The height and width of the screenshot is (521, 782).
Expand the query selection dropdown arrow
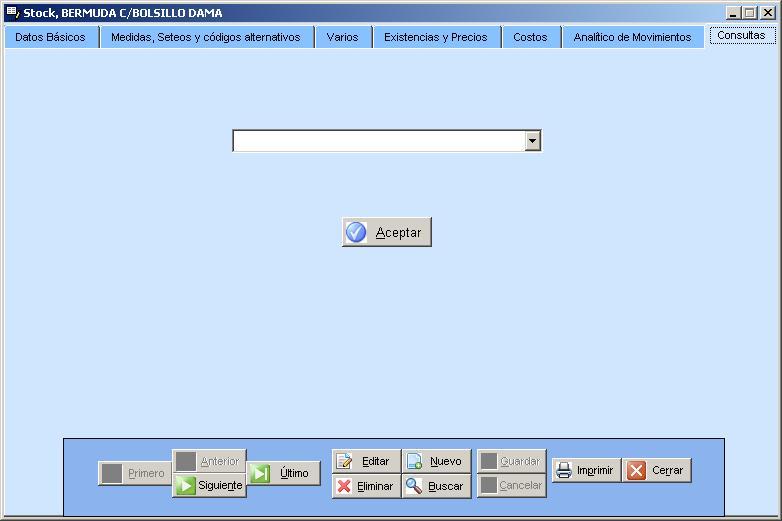532,141
